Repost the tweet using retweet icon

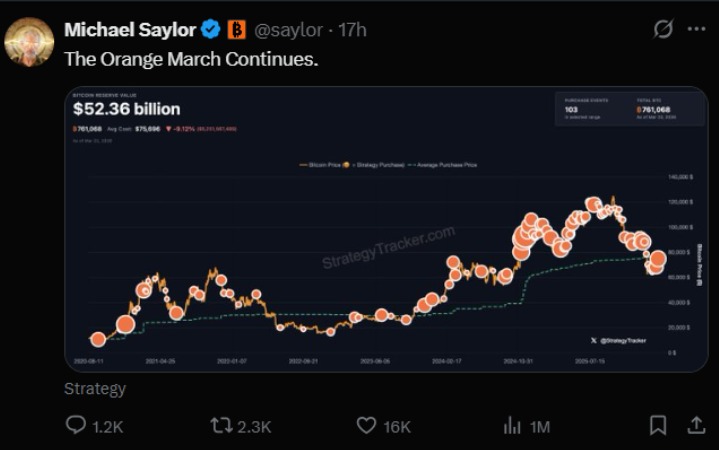coord(221,426)
